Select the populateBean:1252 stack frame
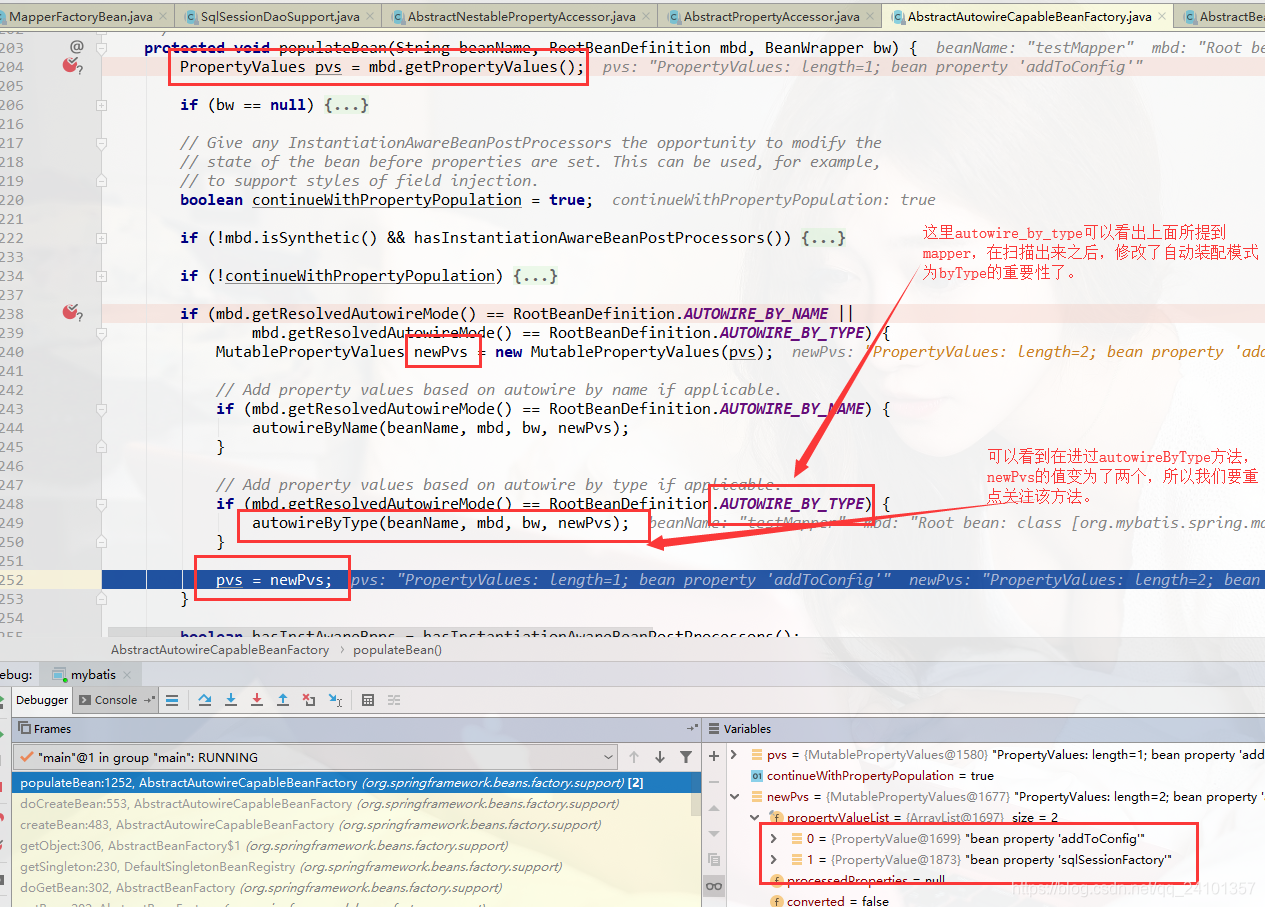Screen dimensions: 1265x907 pos(355,782)
